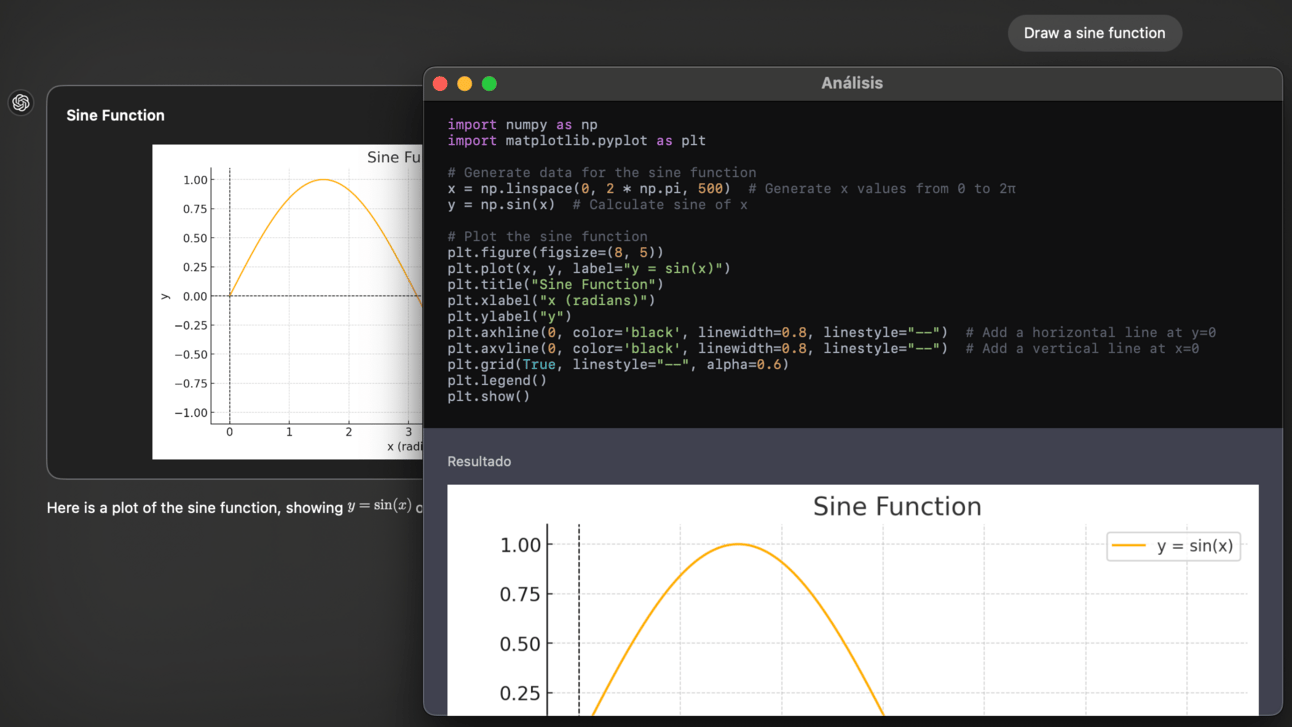Maximize the Análisis window with green button

point(489,84)
